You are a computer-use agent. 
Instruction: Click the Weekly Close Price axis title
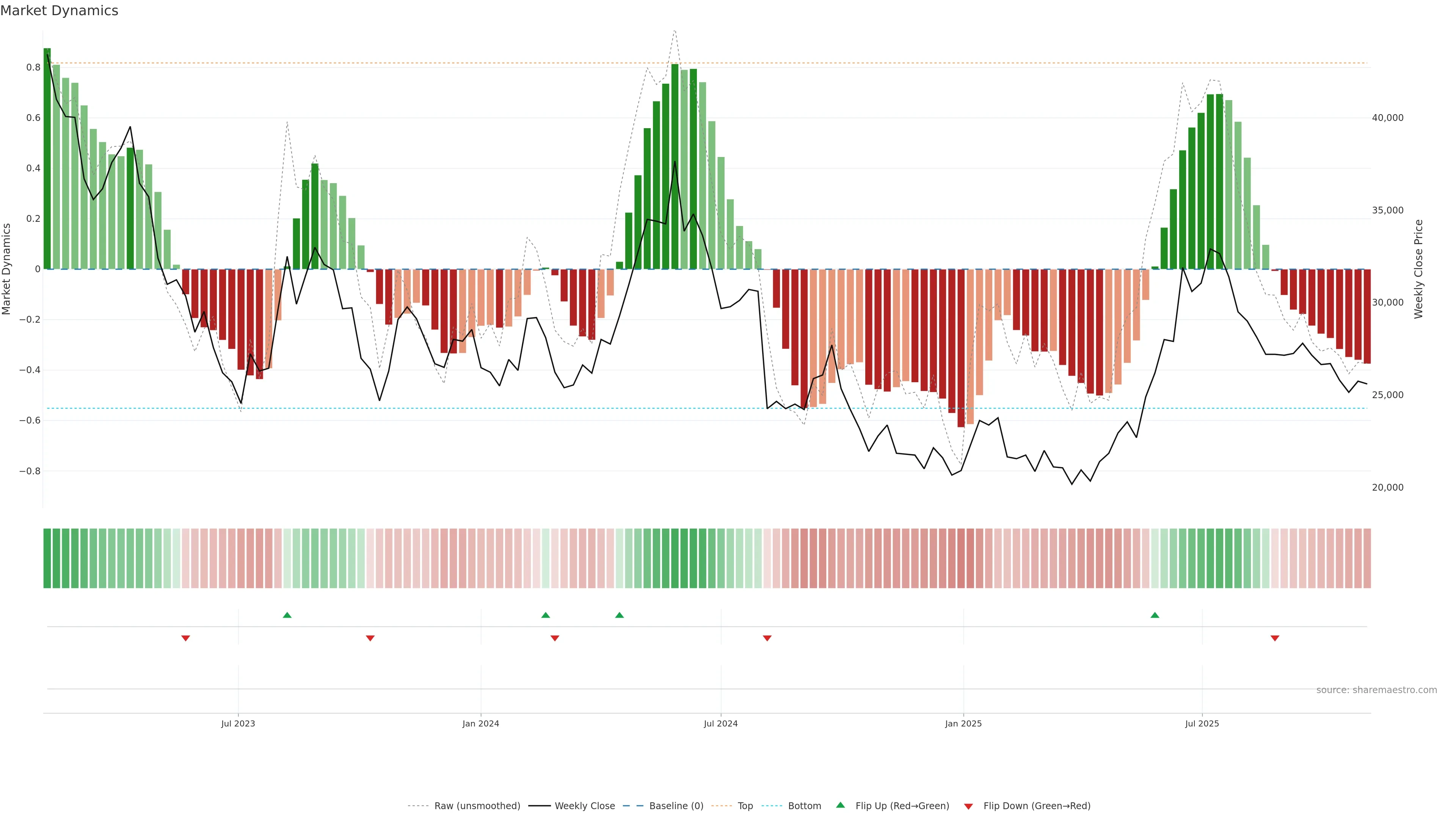point(1418,269)
